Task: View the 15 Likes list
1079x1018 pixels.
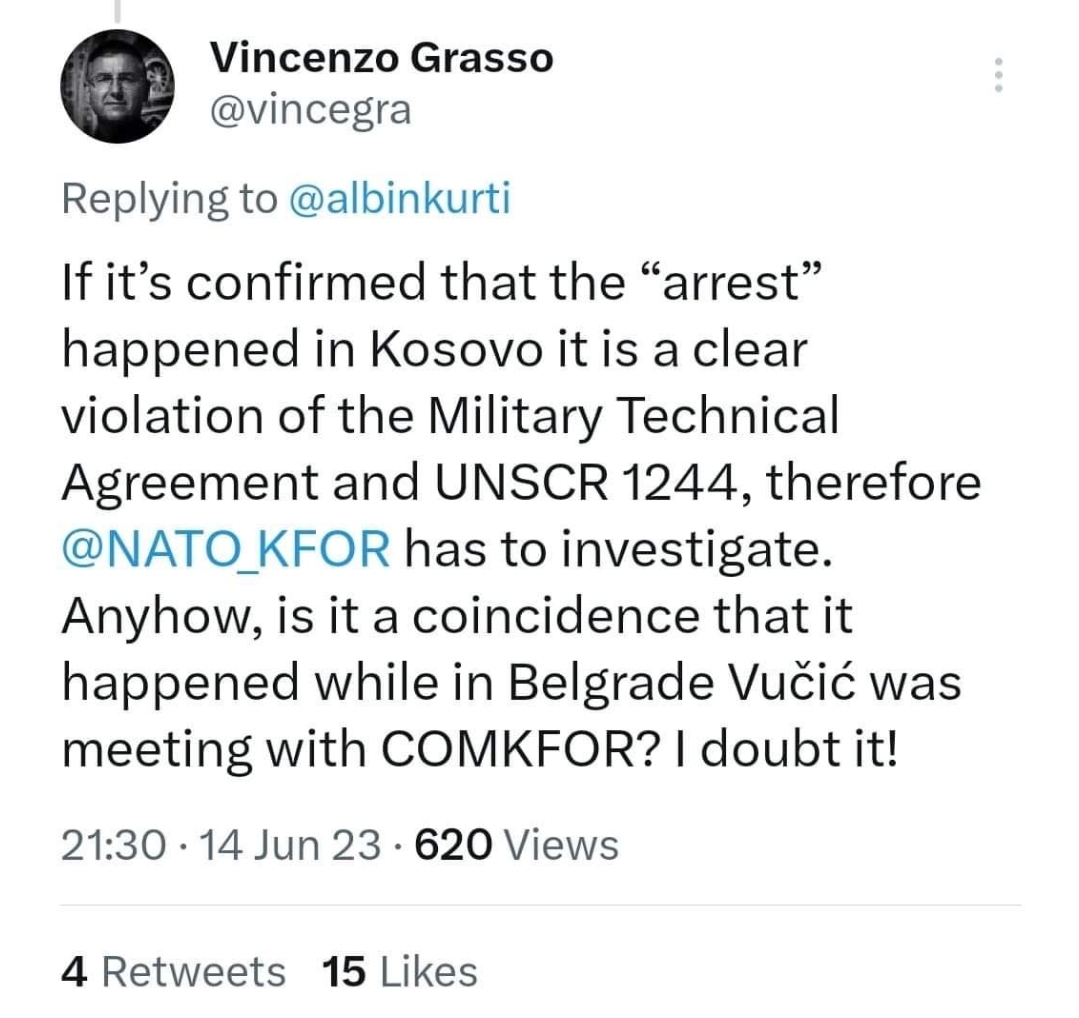Action: coord(400,971)
